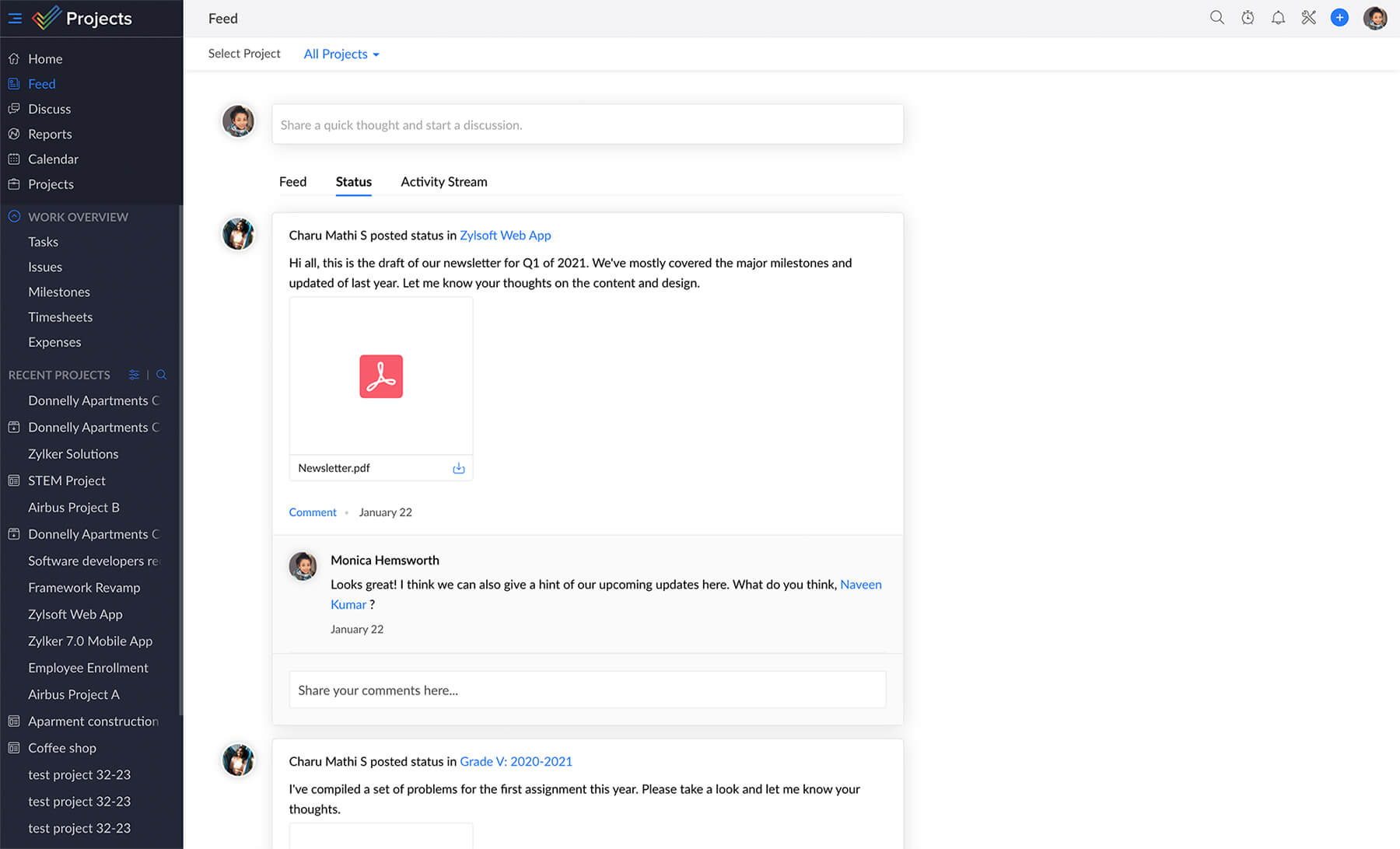
Task: Open the Zylsoft Web App link
Action: click(505, 236)
